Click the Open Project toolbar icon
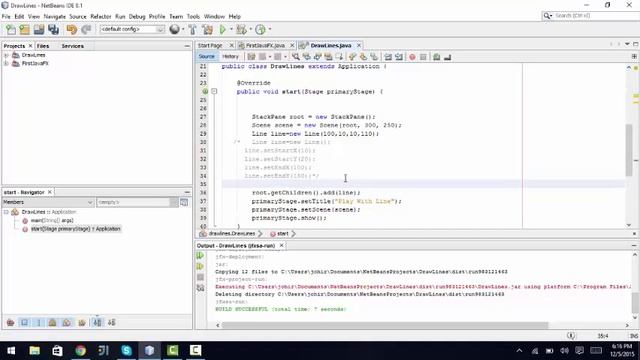Screen dimensions: 640x360 (39, 29)
